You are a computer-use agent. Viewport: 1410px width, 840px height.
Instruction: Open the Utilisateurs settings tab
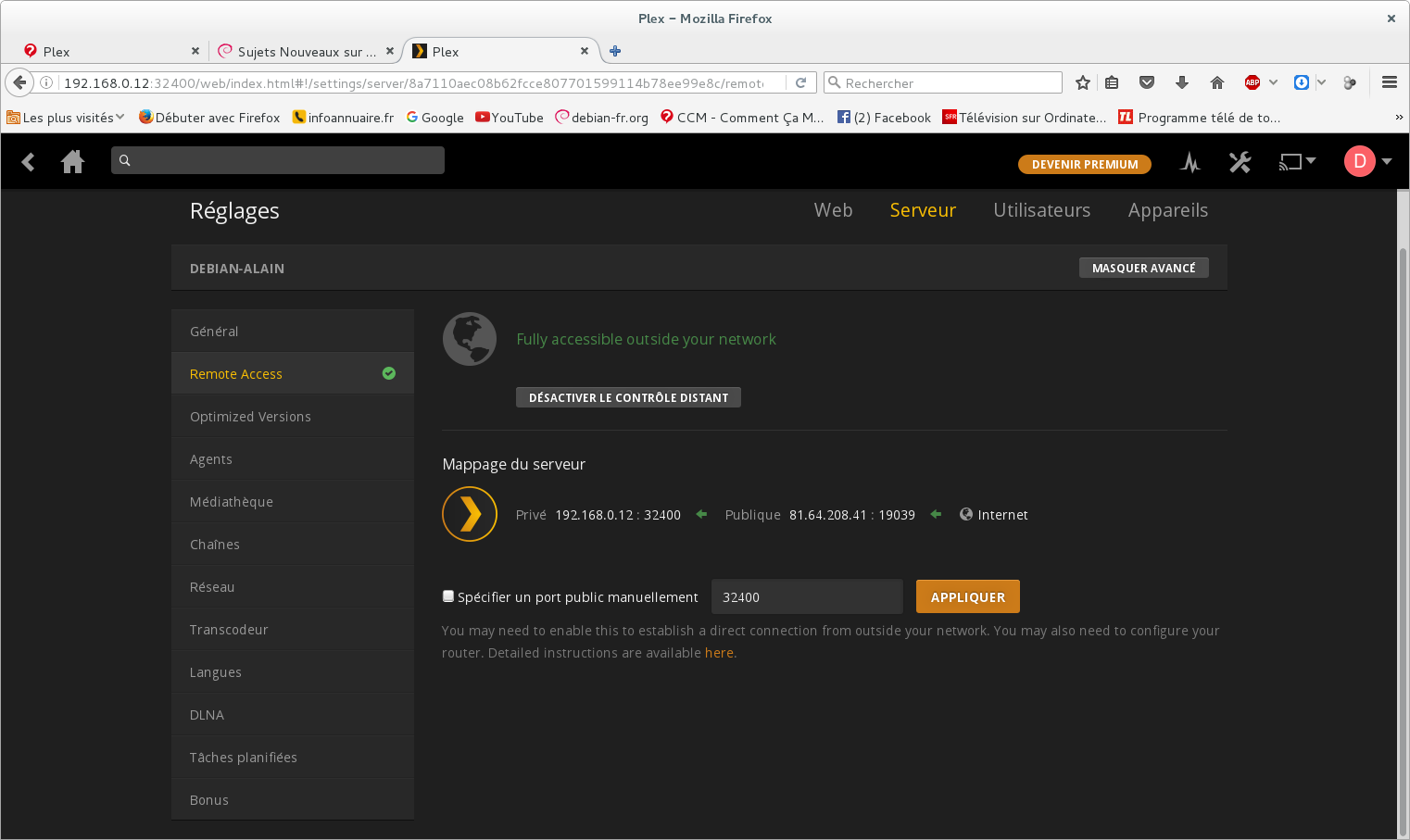[x=1041, y=210]
